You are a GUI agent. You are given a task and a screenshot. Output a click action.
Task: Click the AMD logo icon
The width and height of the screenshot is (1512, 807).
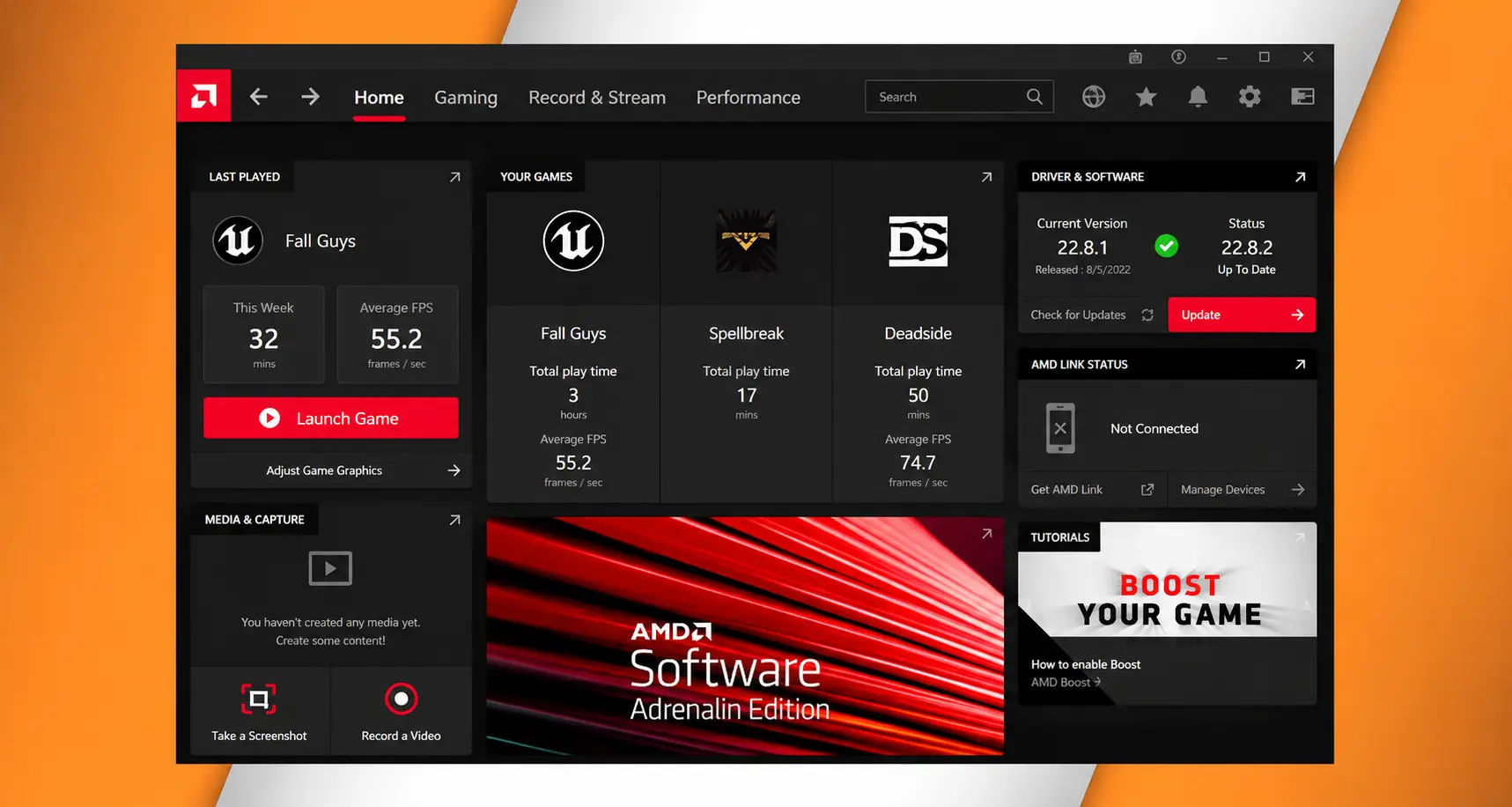pyautogui.click(x=203, y=95)
